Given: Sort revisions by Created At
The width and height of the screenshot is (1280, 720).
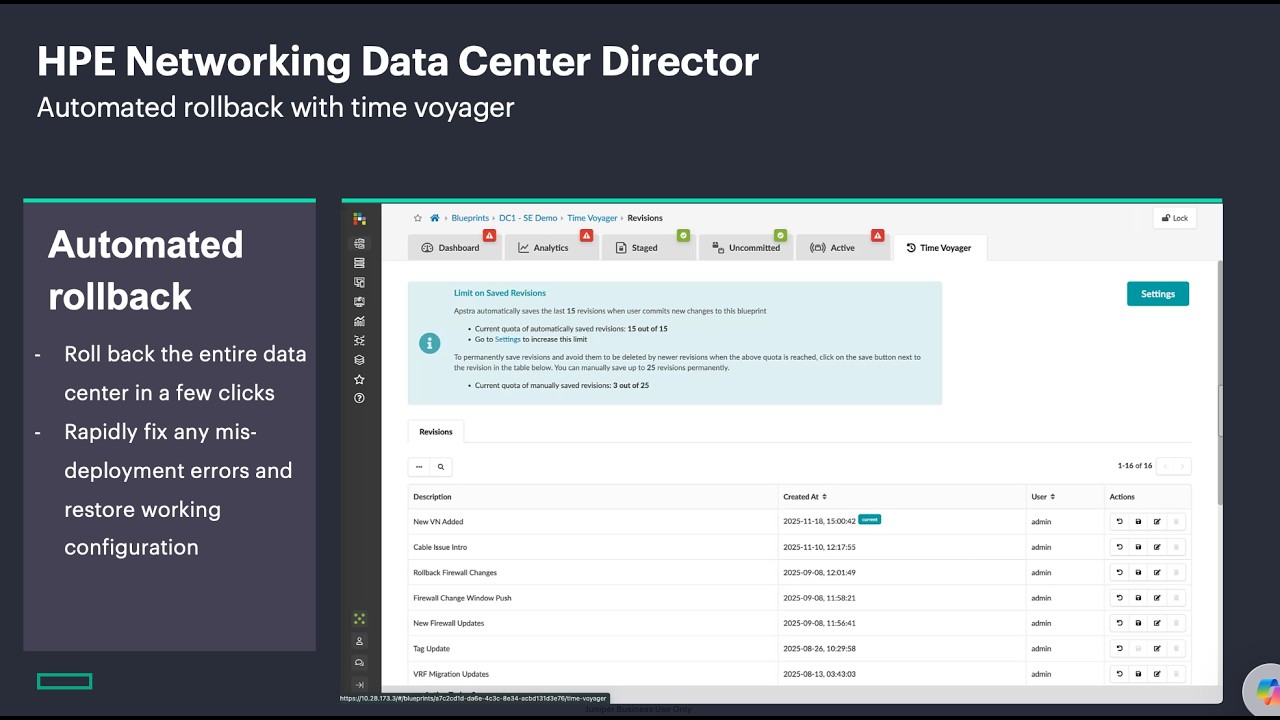Looking at the screenshot, I should pyautogui.click(x=805, y=497).
